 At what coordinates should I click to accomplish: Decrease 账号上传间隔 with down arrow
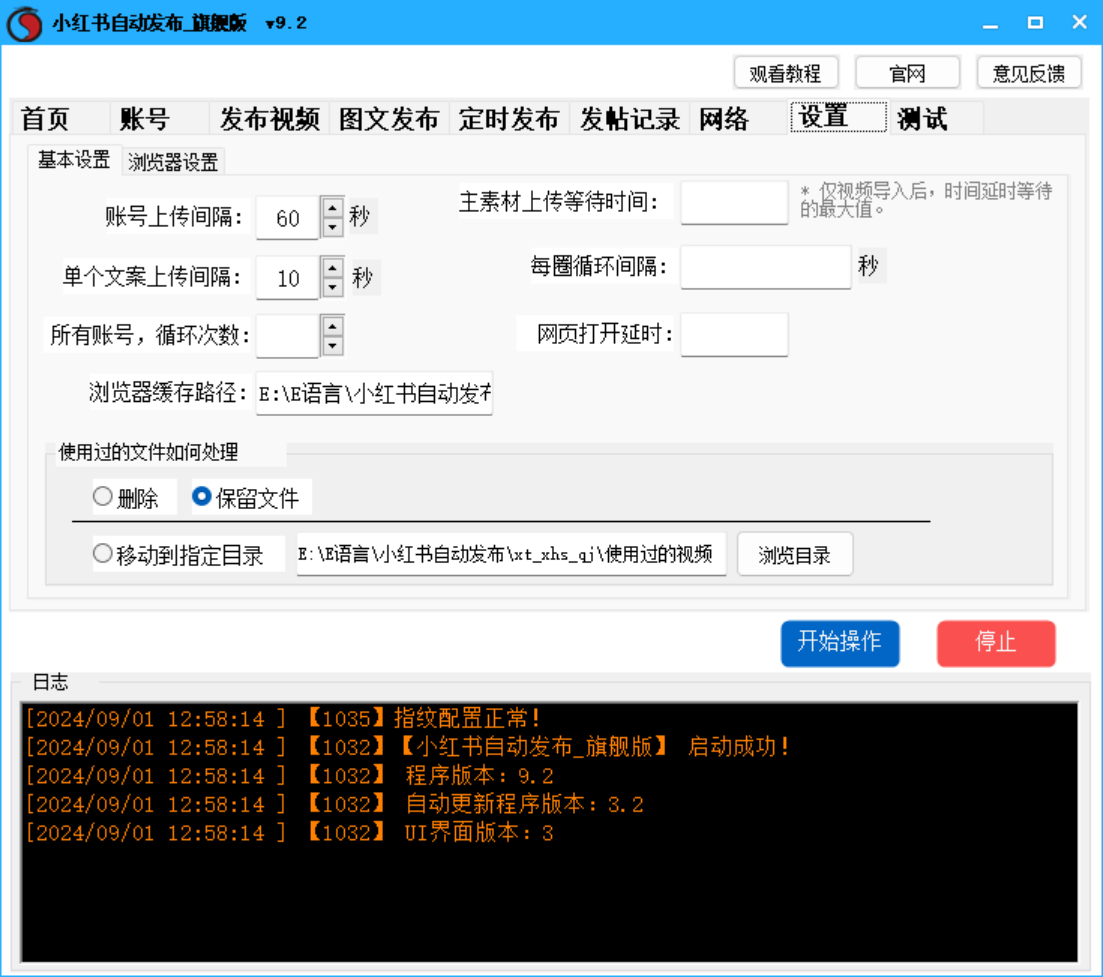tap(333, 228)
